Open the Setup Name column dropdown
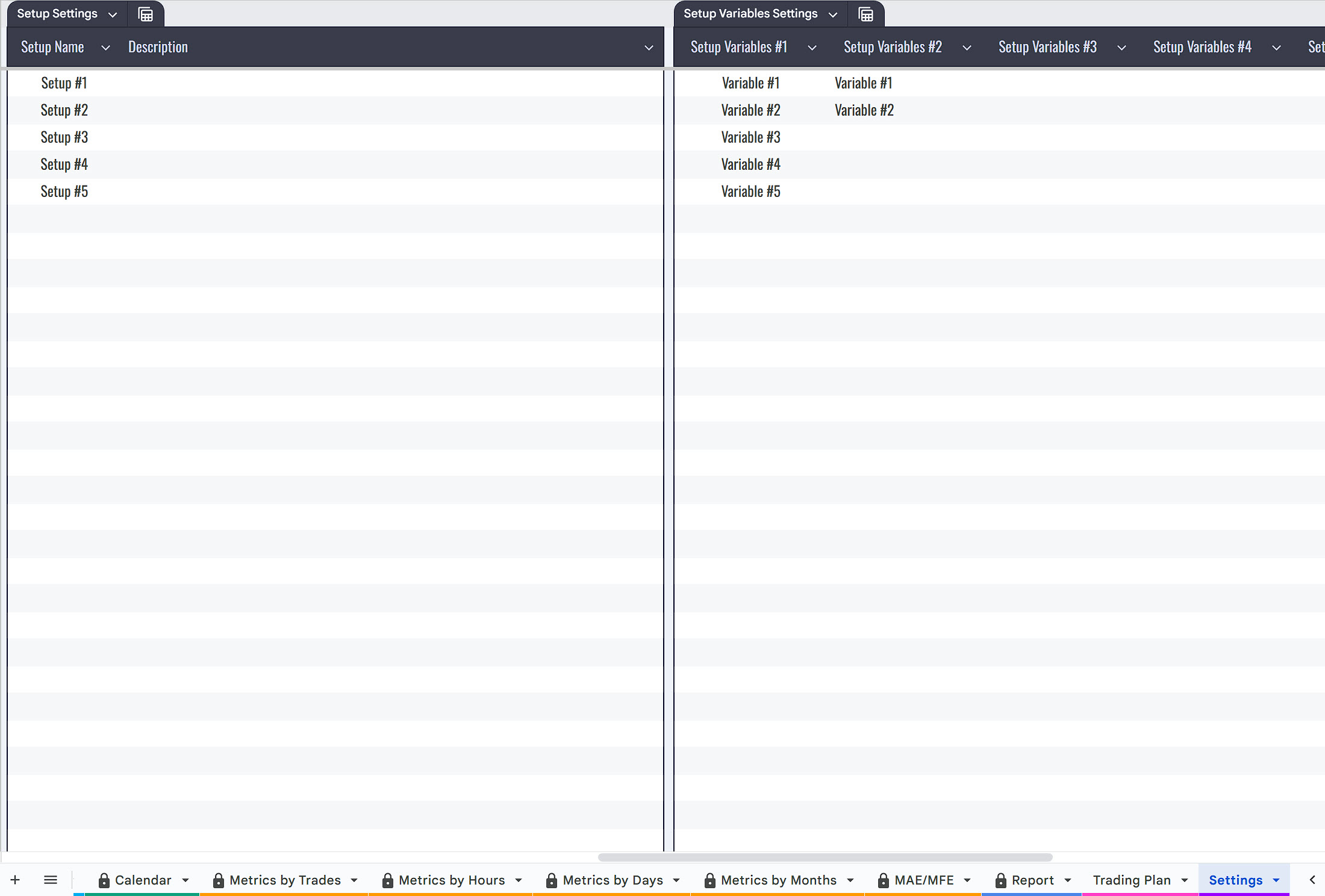The width and height of the screenshot is (1325, 896). coord(105,48)
